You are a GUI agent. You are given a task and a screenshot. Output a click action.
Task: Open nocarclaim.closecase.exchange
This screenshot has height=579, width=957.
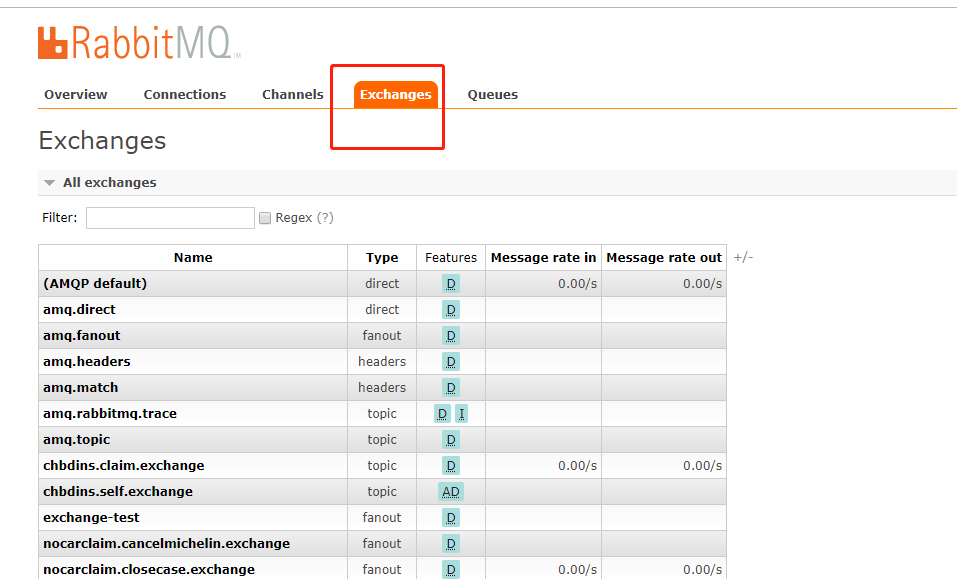pos(149,569)
